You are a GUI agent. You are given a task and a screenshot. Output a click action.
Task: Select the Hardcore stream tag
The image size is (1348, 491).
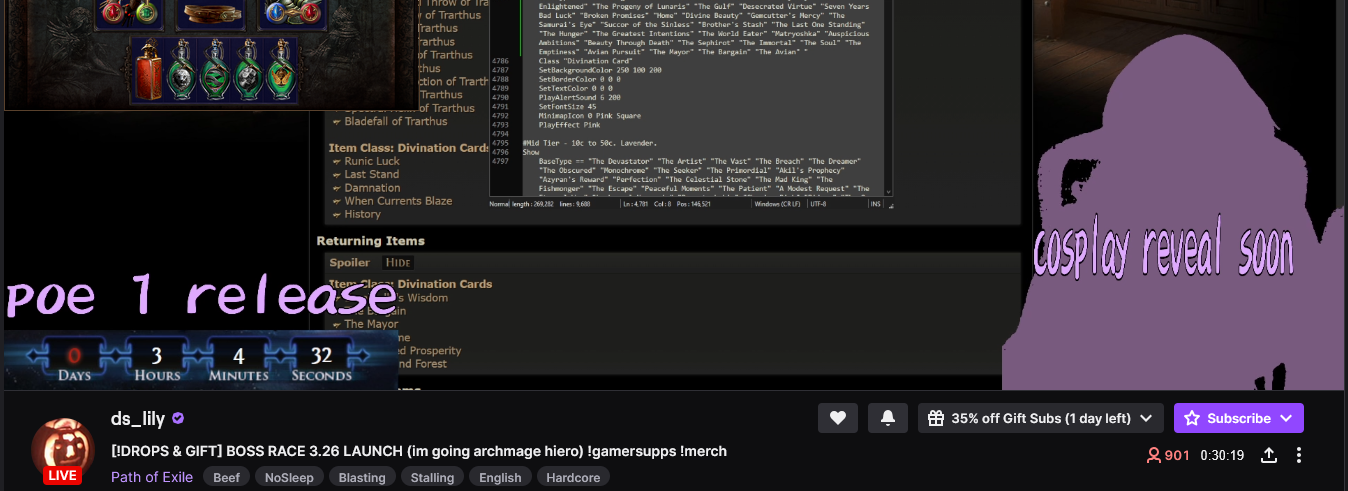pyautogui.click(x=573, y=477)
